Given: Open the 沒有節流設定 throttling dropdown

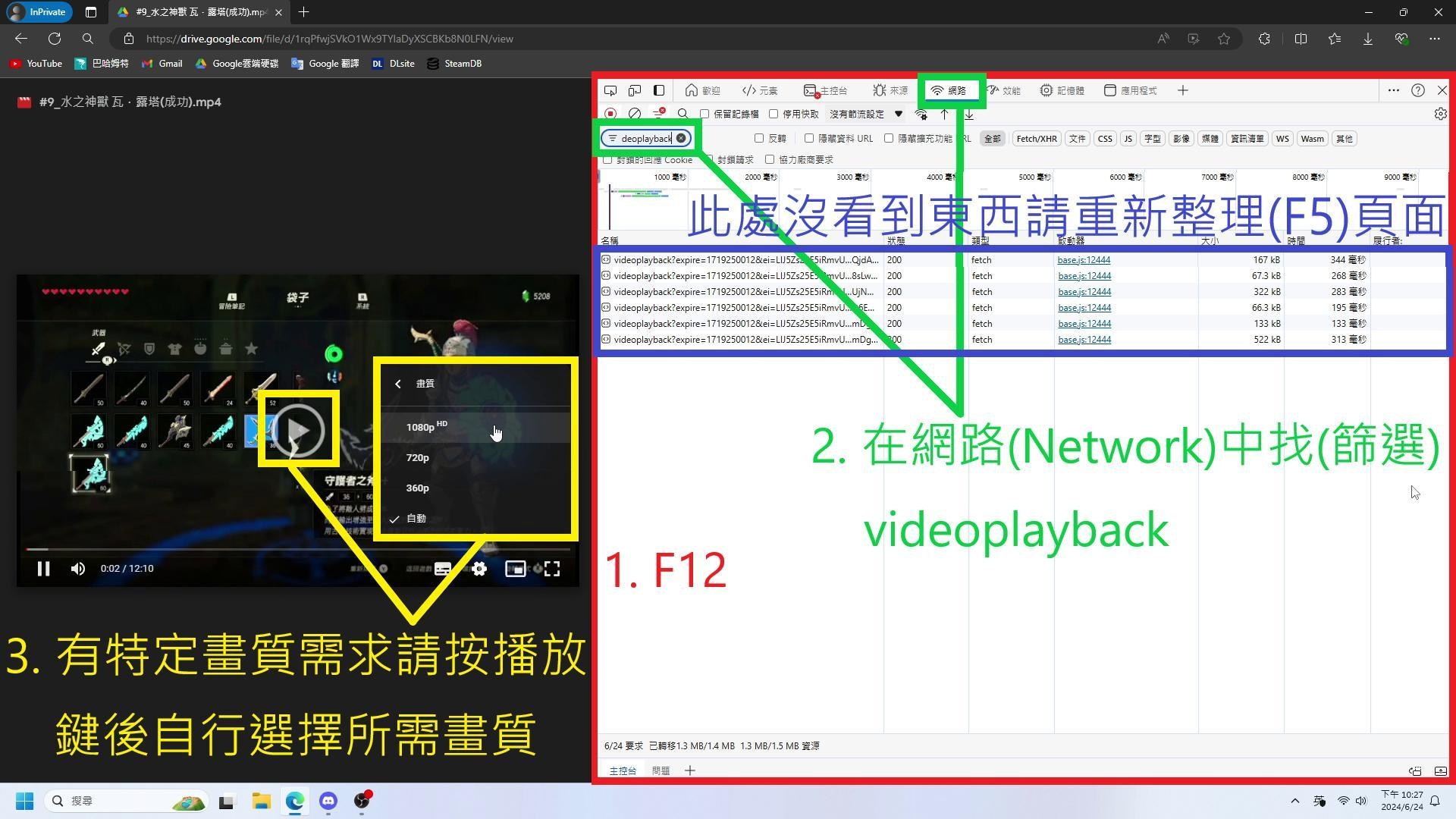Looking at the screenshot, I should coord(866,114).
